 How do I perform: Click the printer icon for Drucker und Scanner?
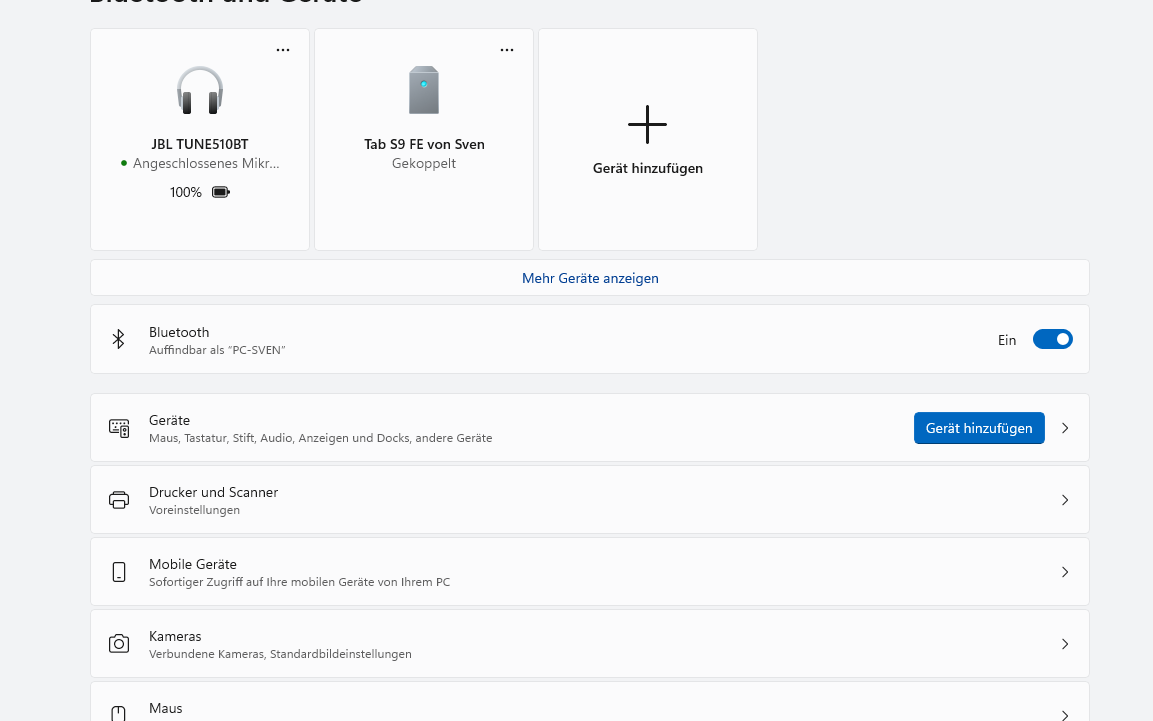click(119, 500)
